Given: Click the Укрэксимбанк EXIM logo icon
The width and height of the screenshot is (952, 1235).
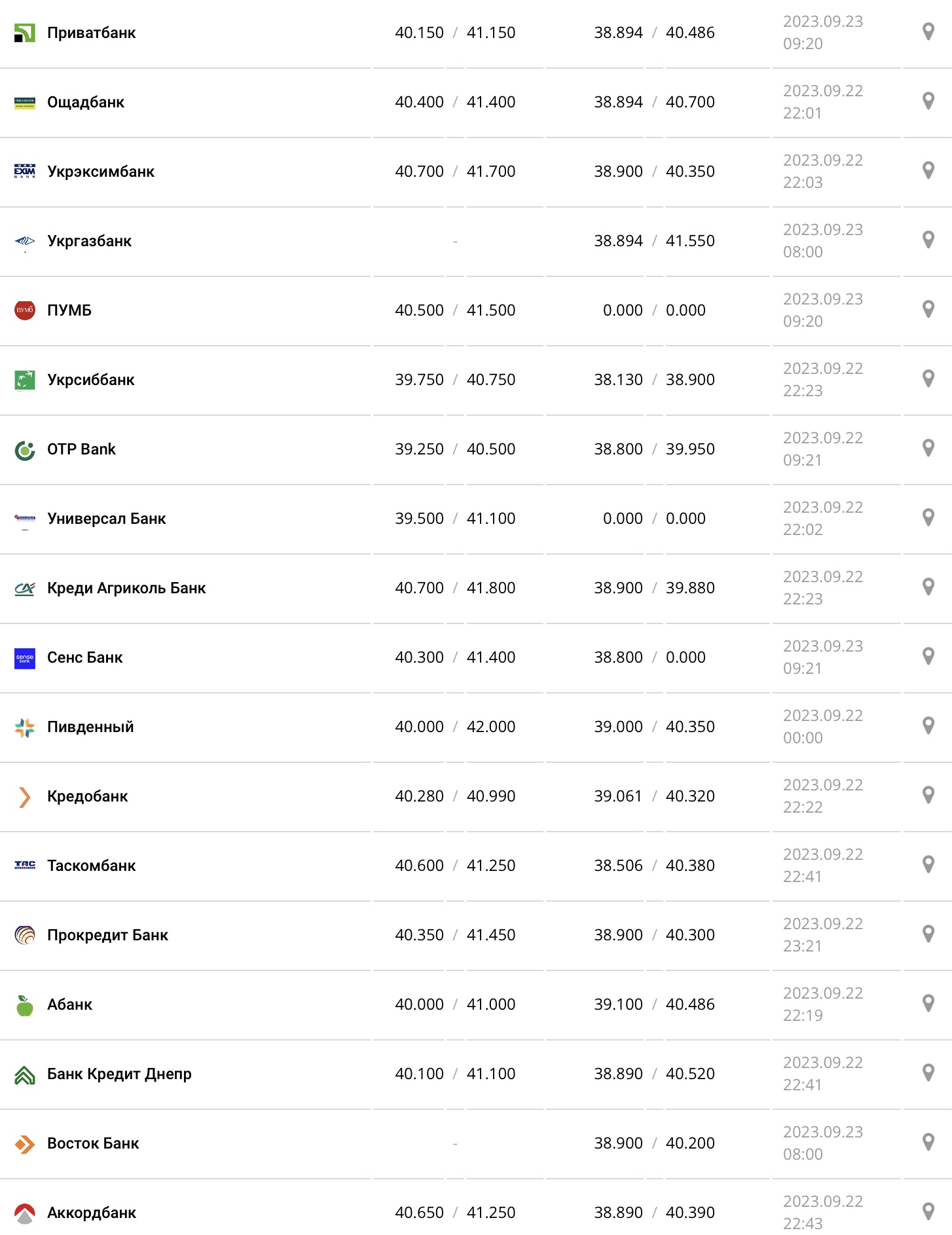Looking at the screenshot, I should point(25,172).
